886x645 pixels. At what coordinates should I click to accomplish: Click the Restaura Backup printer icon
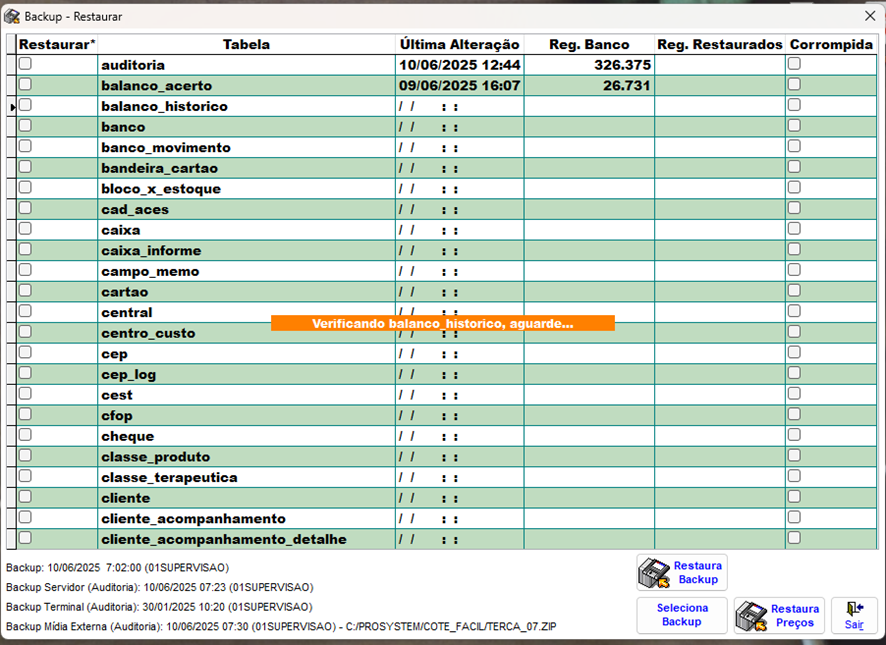pos(654,573)
